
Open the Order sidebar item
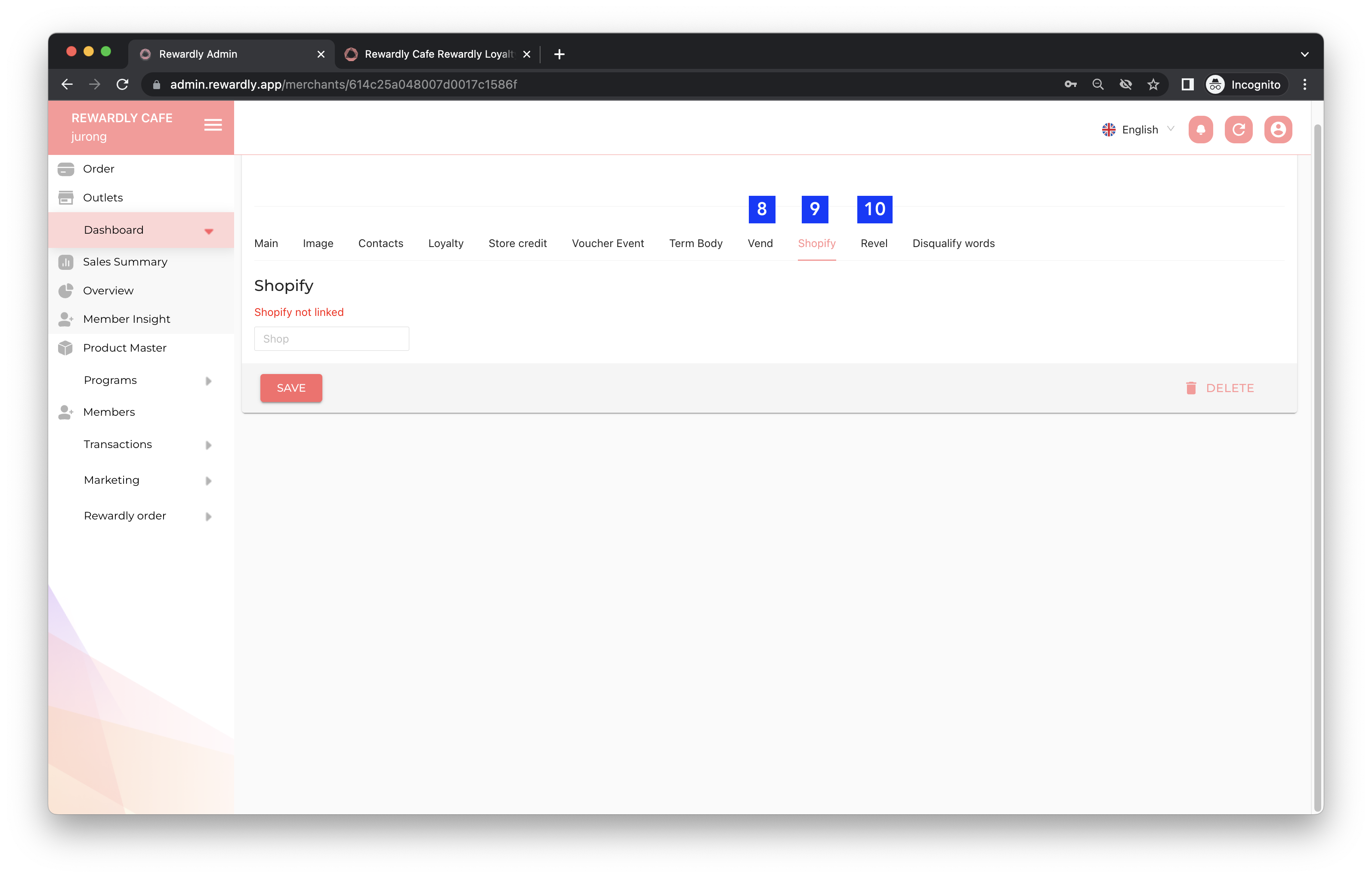tap(98, 169)
